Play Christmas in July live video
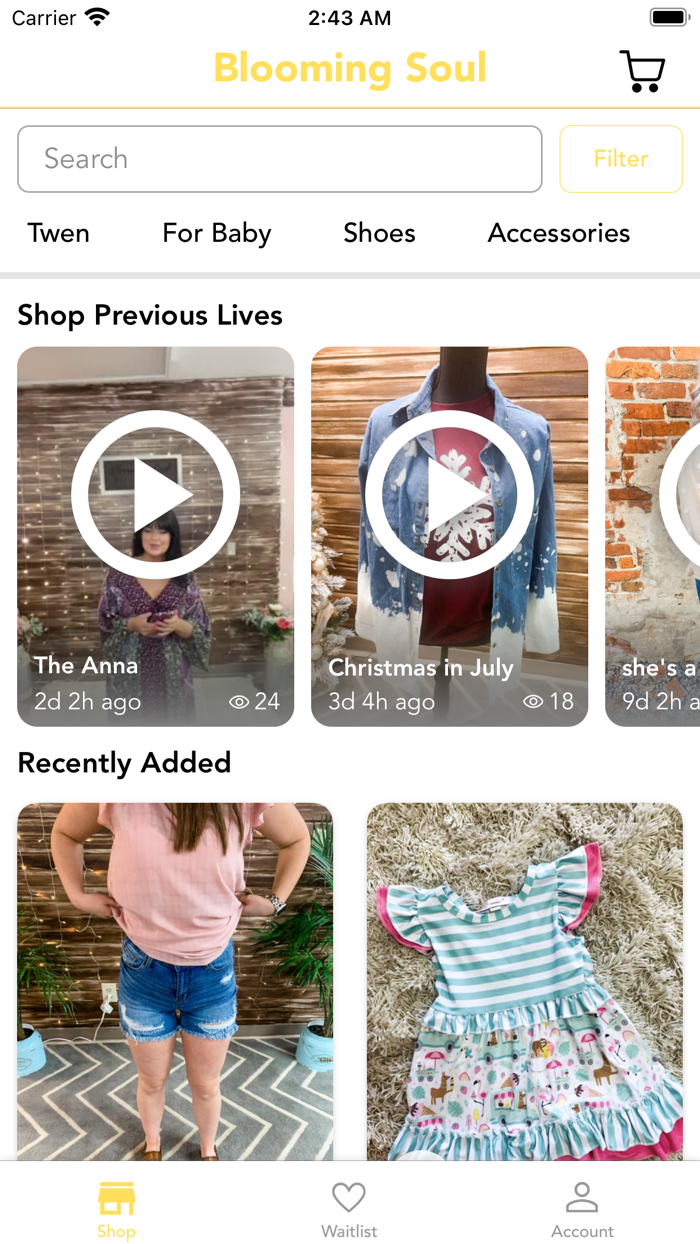 [x=449, y=495]
